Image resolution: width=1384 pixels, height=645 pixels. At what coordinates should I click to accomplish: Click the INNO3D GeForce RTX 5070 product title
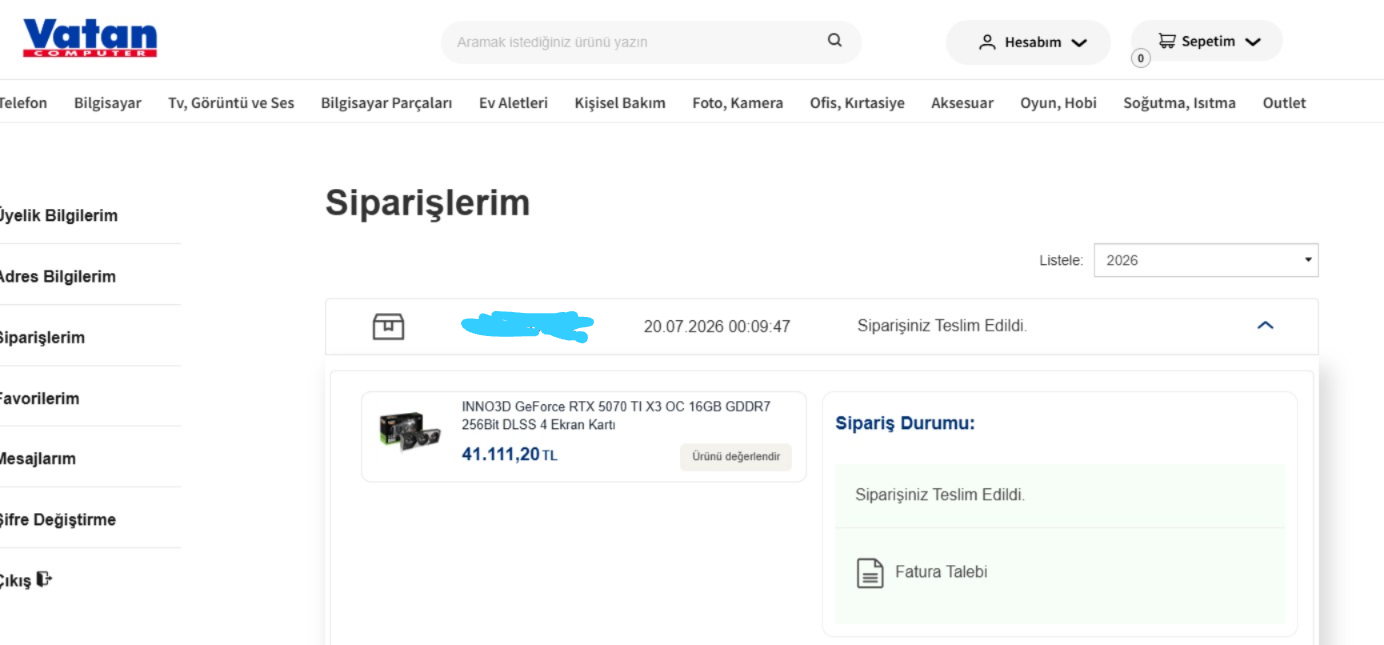[x=616, y=415]
